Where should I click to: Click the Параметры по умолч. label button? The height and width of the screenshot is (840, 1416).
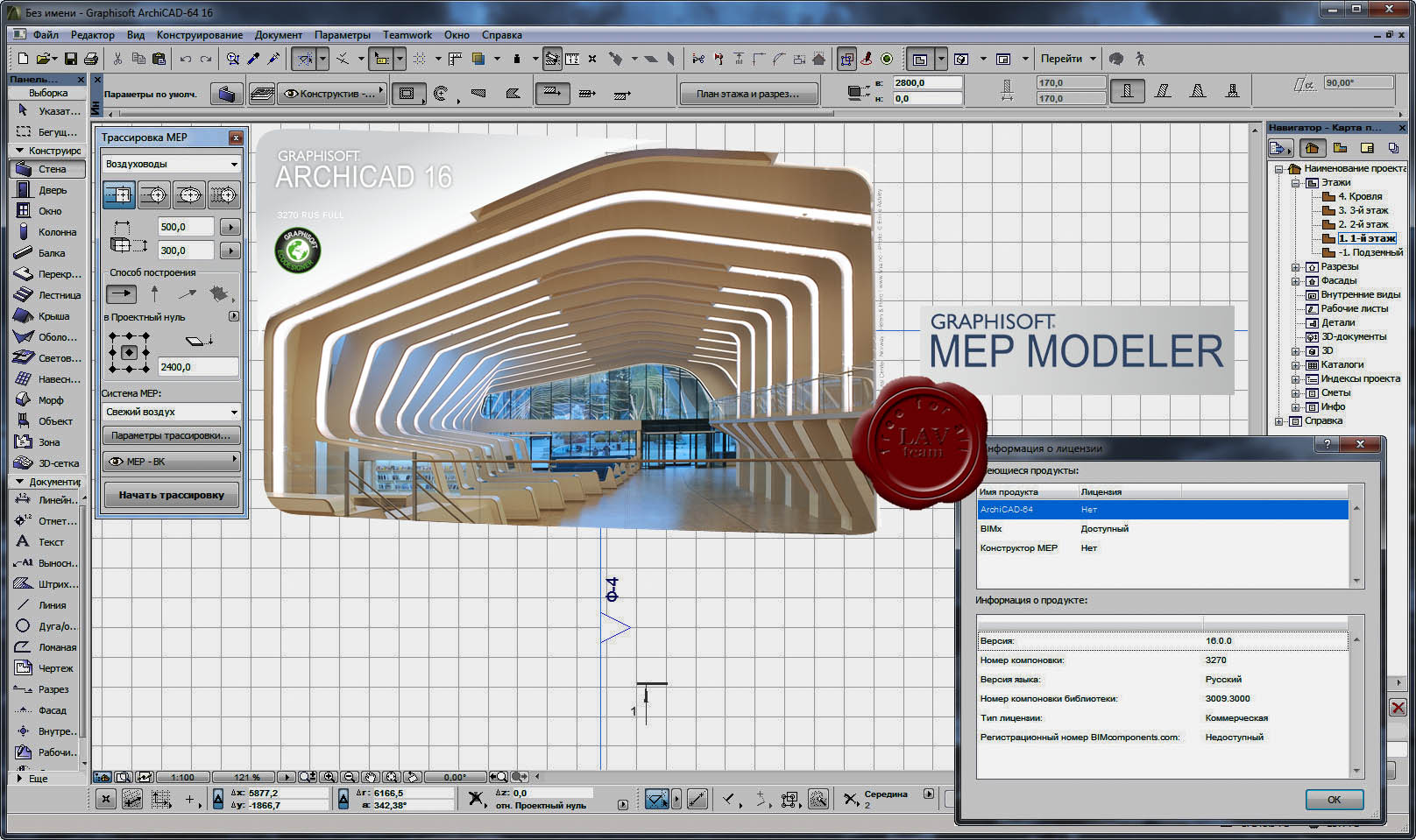click(x=151, y=94)
